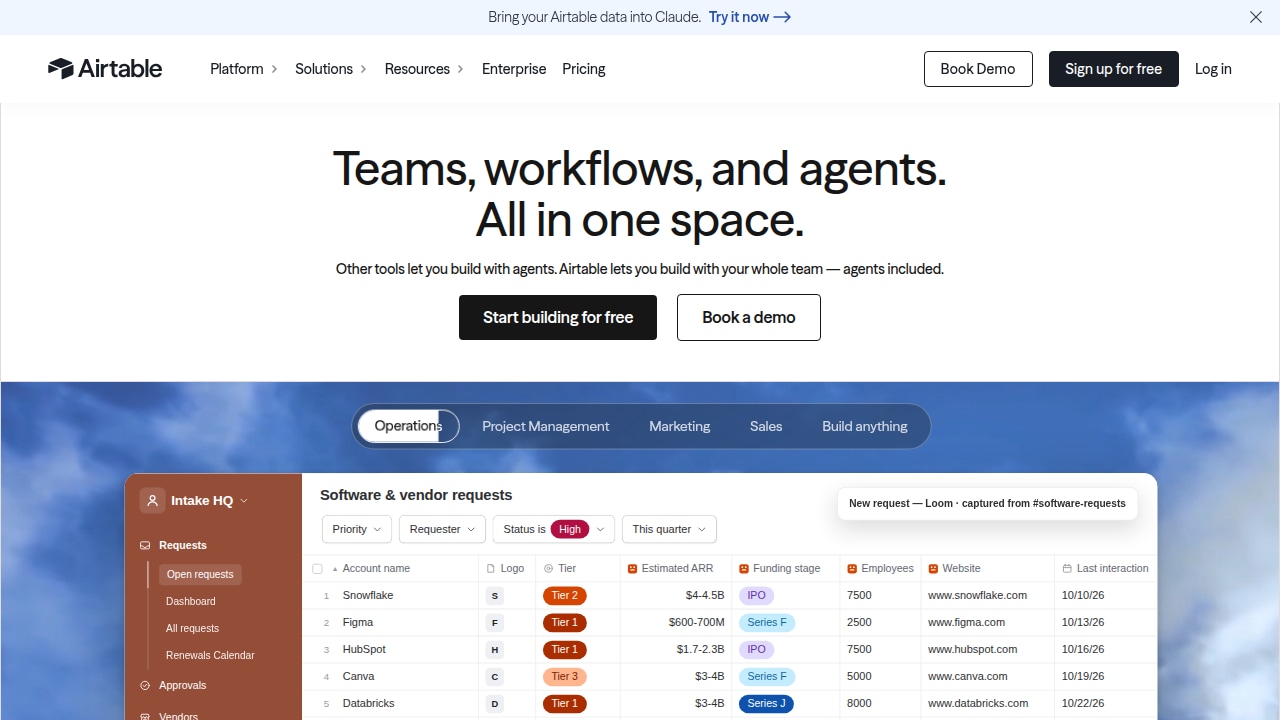1280x720 pixels.
Task: Click the Estimated ARR column AI icon
Action: coord(632,568)
